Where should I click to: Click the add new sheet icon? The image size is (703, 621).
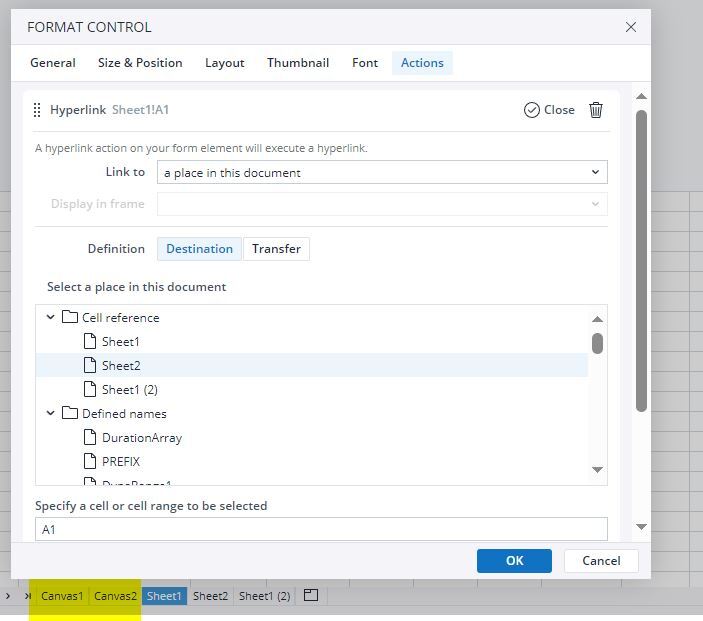pyautogui.click(x=311, y=596)
